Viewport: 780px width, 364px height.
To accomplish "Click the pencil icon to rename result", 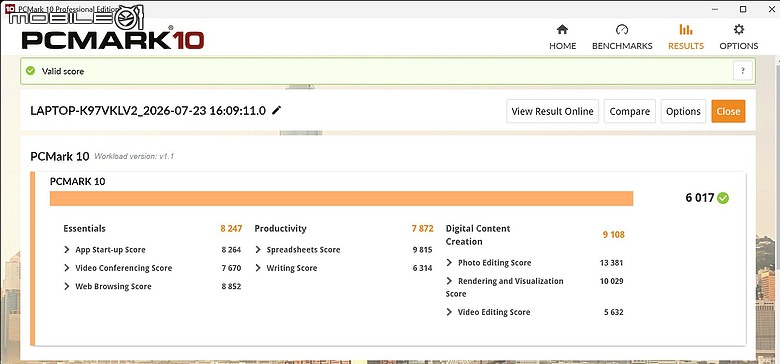I will coord(277,110).
